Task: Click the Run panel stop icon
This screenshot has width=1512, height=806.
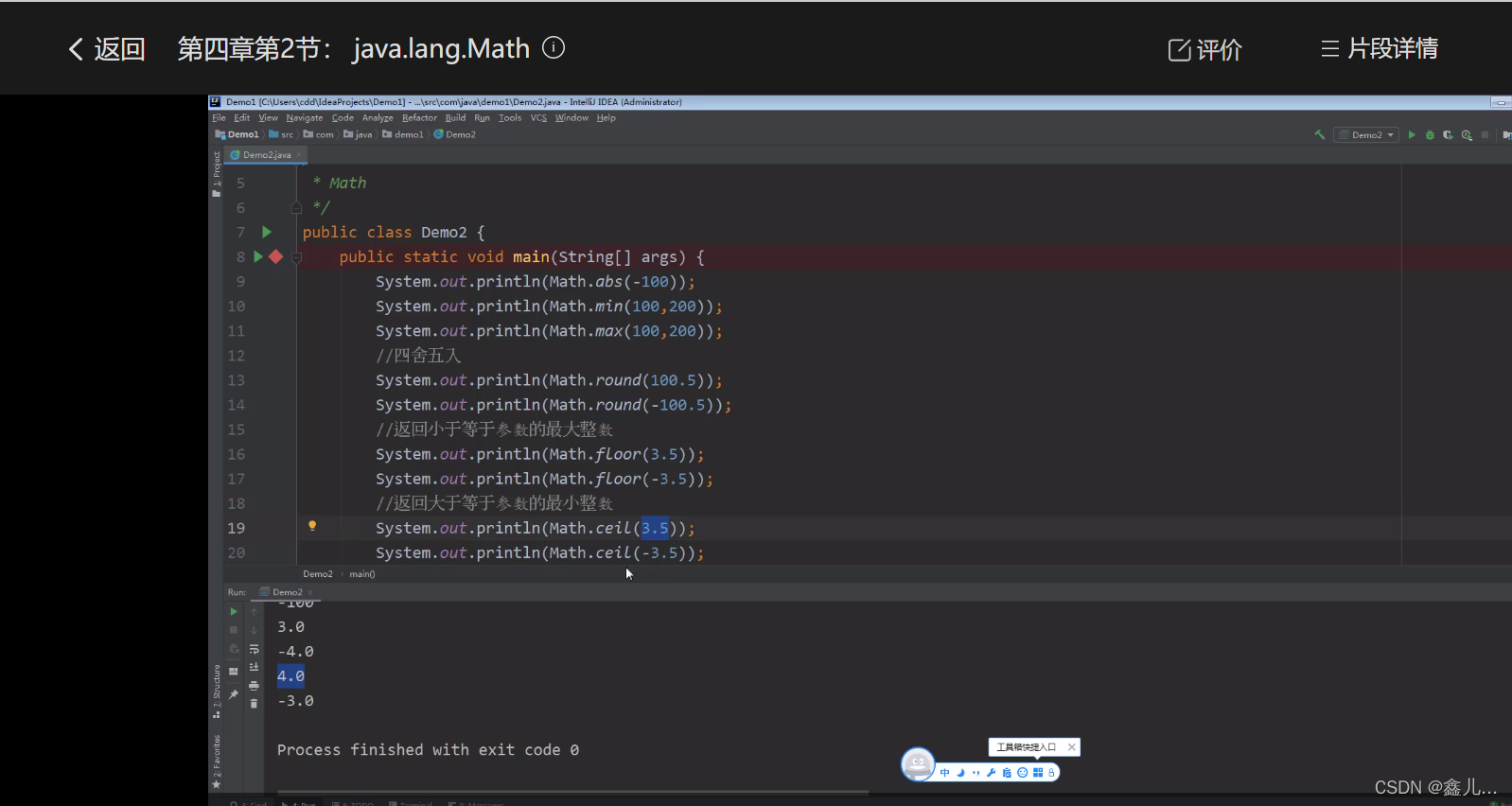Action: [234, 630]
